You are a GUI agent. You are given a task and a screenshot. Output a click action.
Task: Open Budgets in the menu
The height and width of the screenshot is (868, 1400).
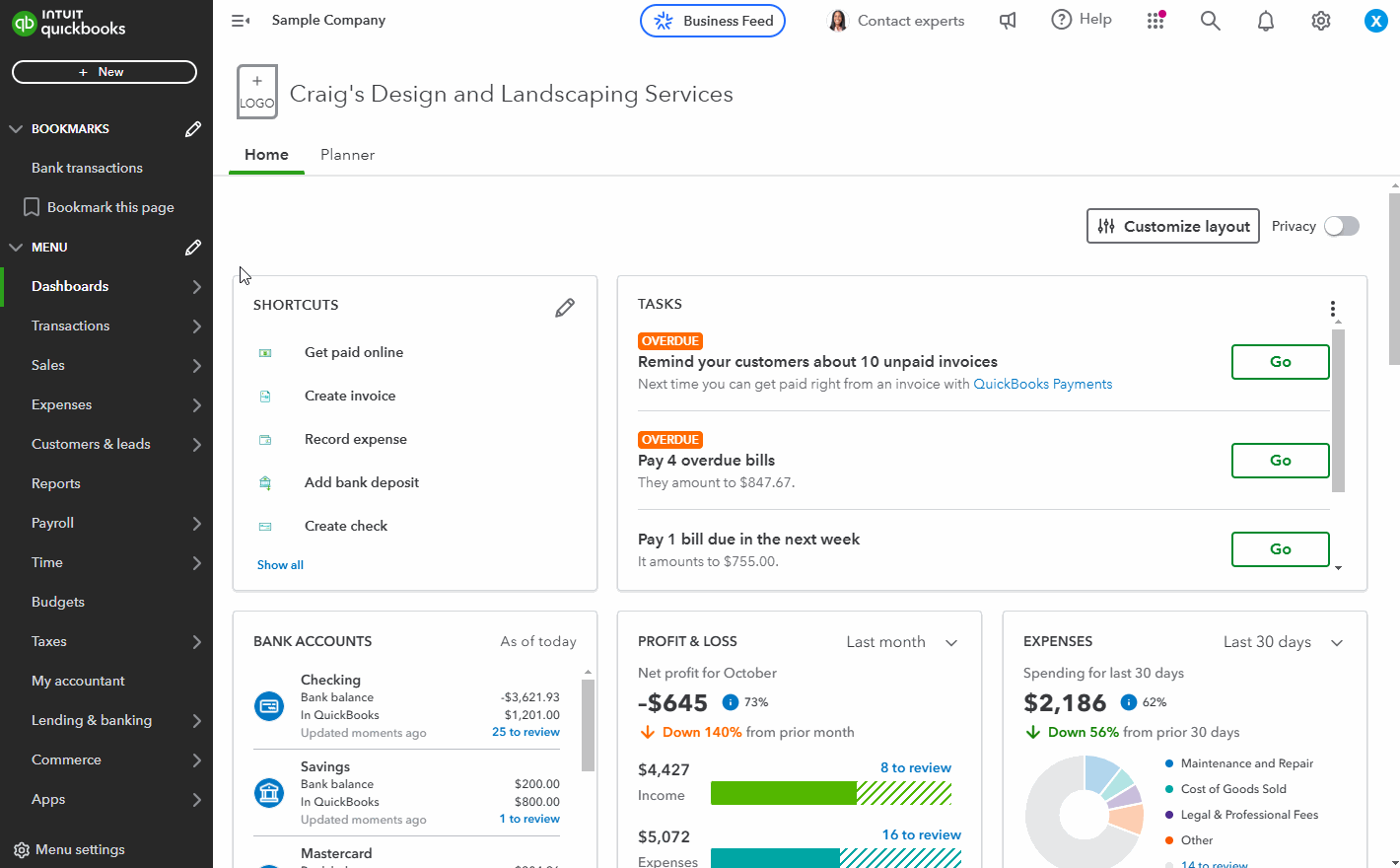[x=58, y=602]
